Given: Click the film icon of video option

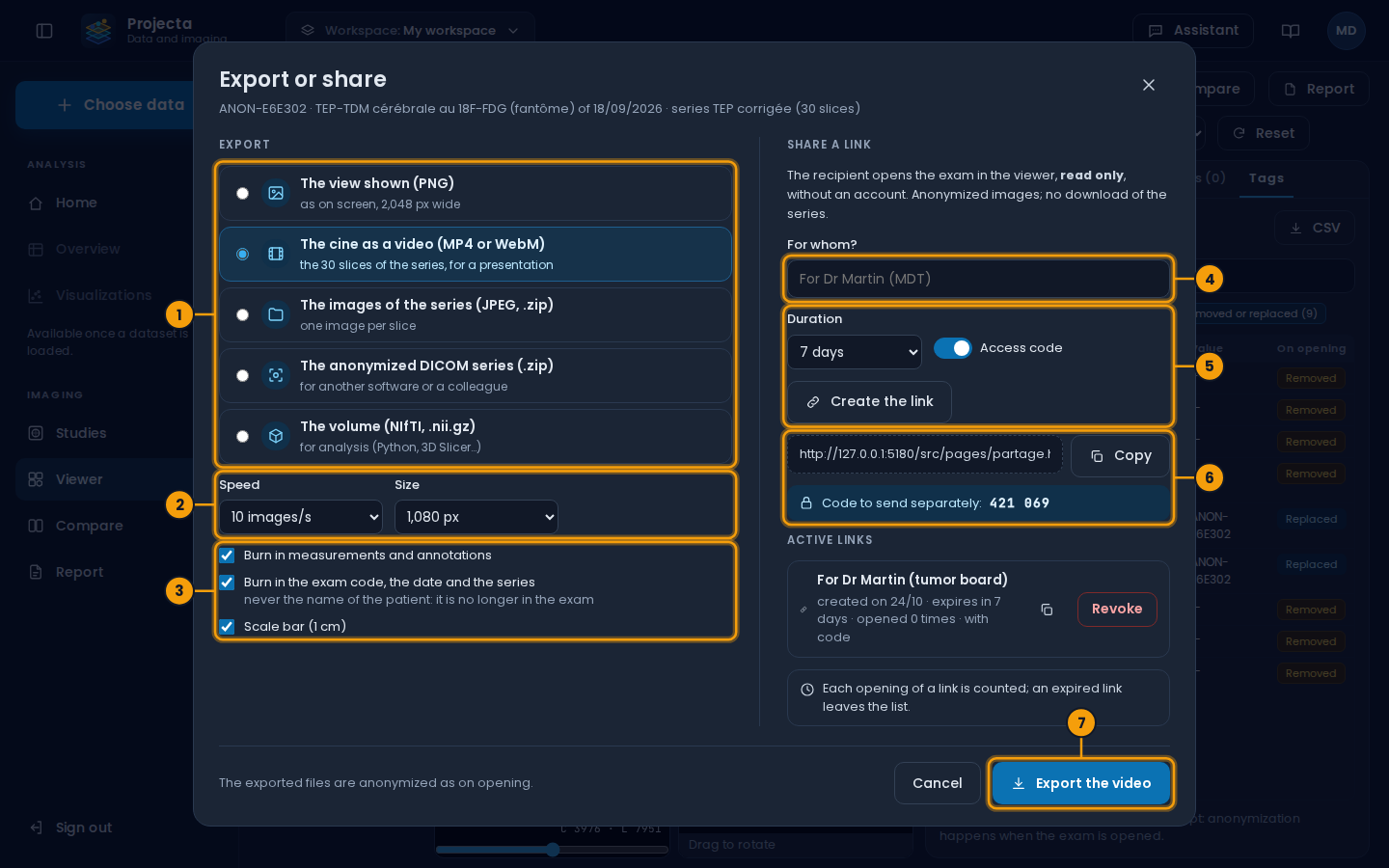Looking at the screenshot, I should 276,254.
